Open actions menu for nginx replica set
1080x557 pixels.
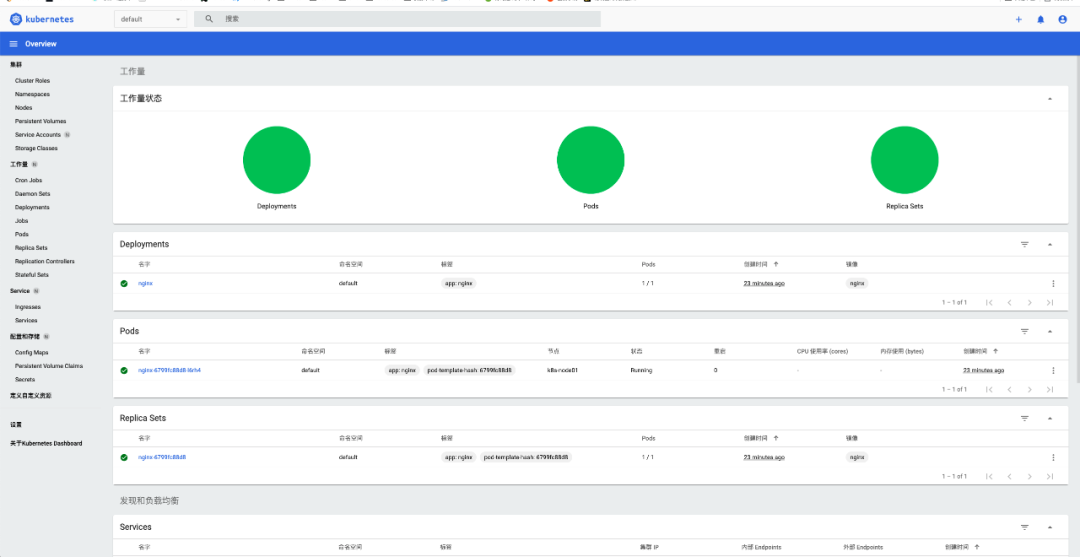[x=1053, y=457]
